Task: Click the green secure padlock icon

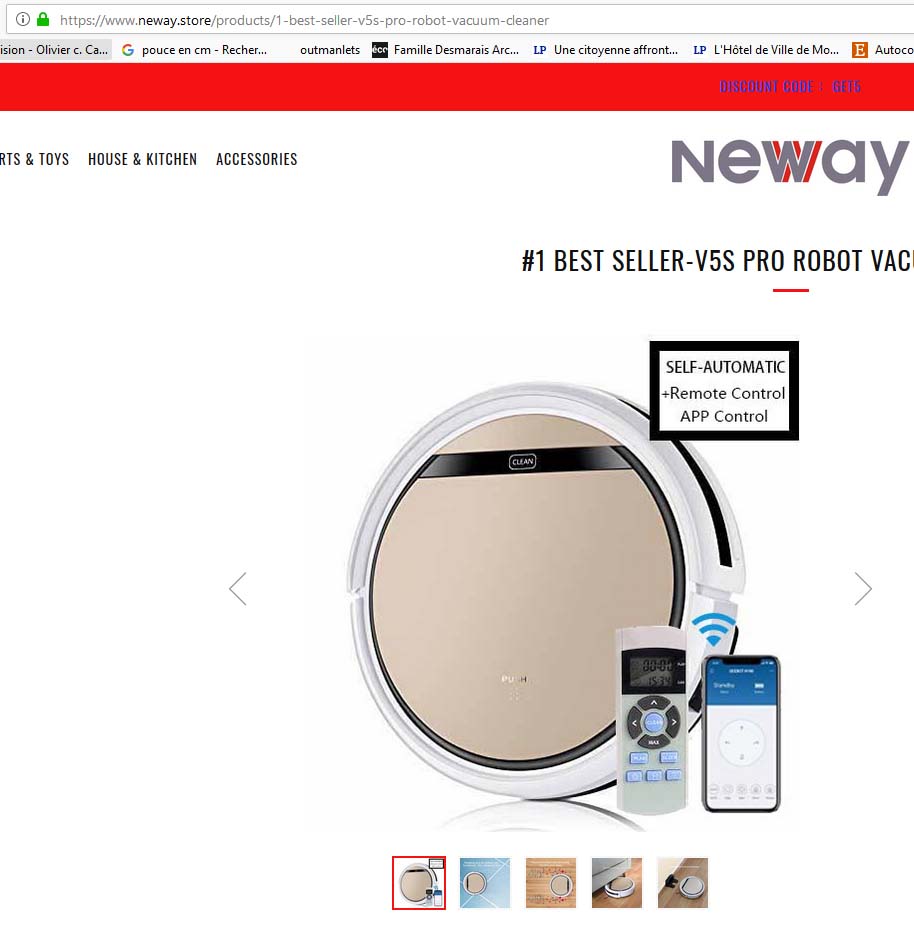Action: point(43,20)
